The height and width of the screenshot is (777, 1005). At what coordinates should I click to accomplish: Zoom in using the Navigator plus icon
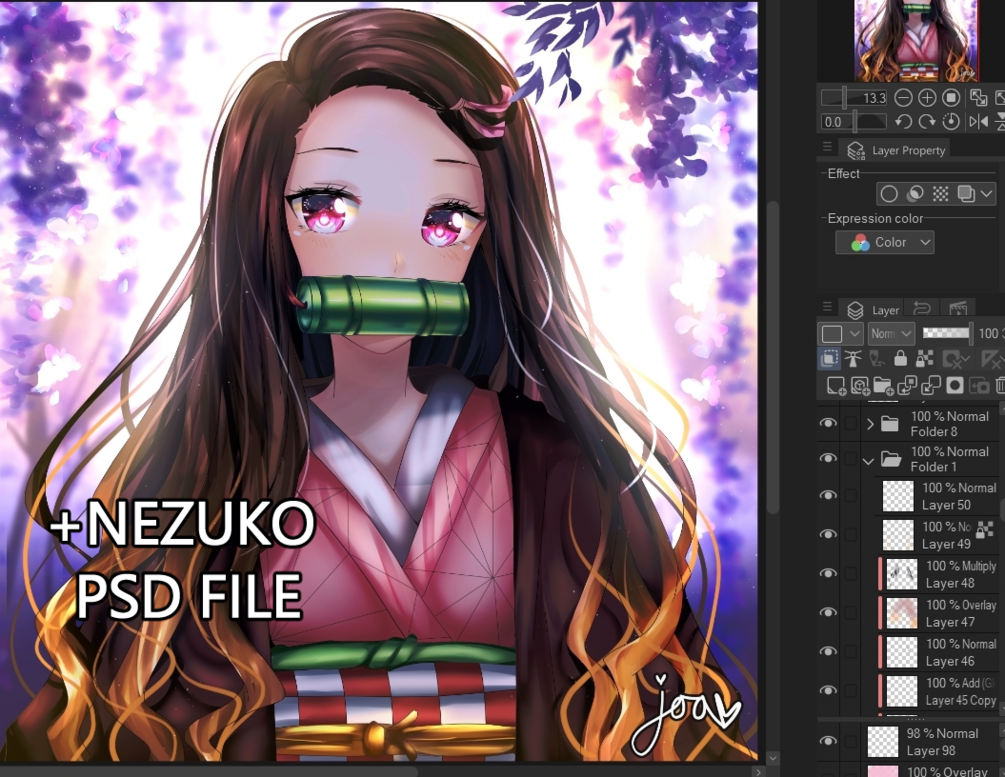pyautogui.click(x=927, y=98)
